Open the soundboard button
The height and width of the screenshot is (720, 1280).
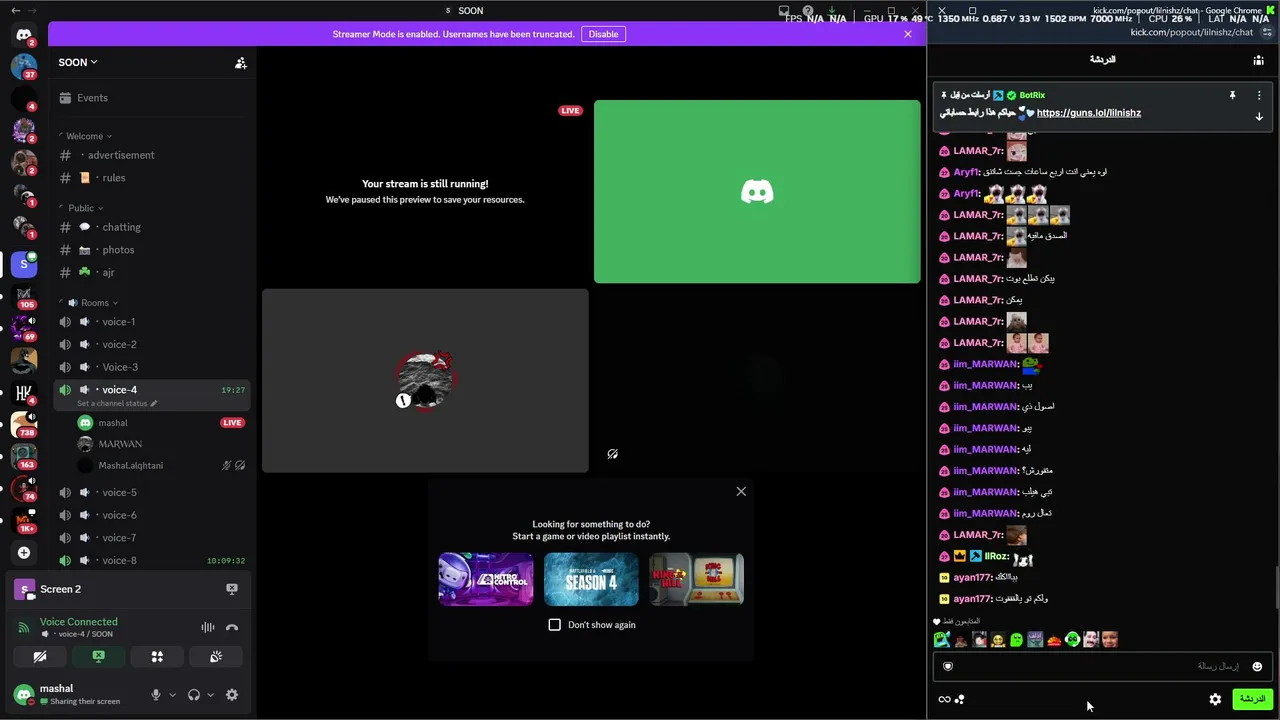click(x=216, y=657)
